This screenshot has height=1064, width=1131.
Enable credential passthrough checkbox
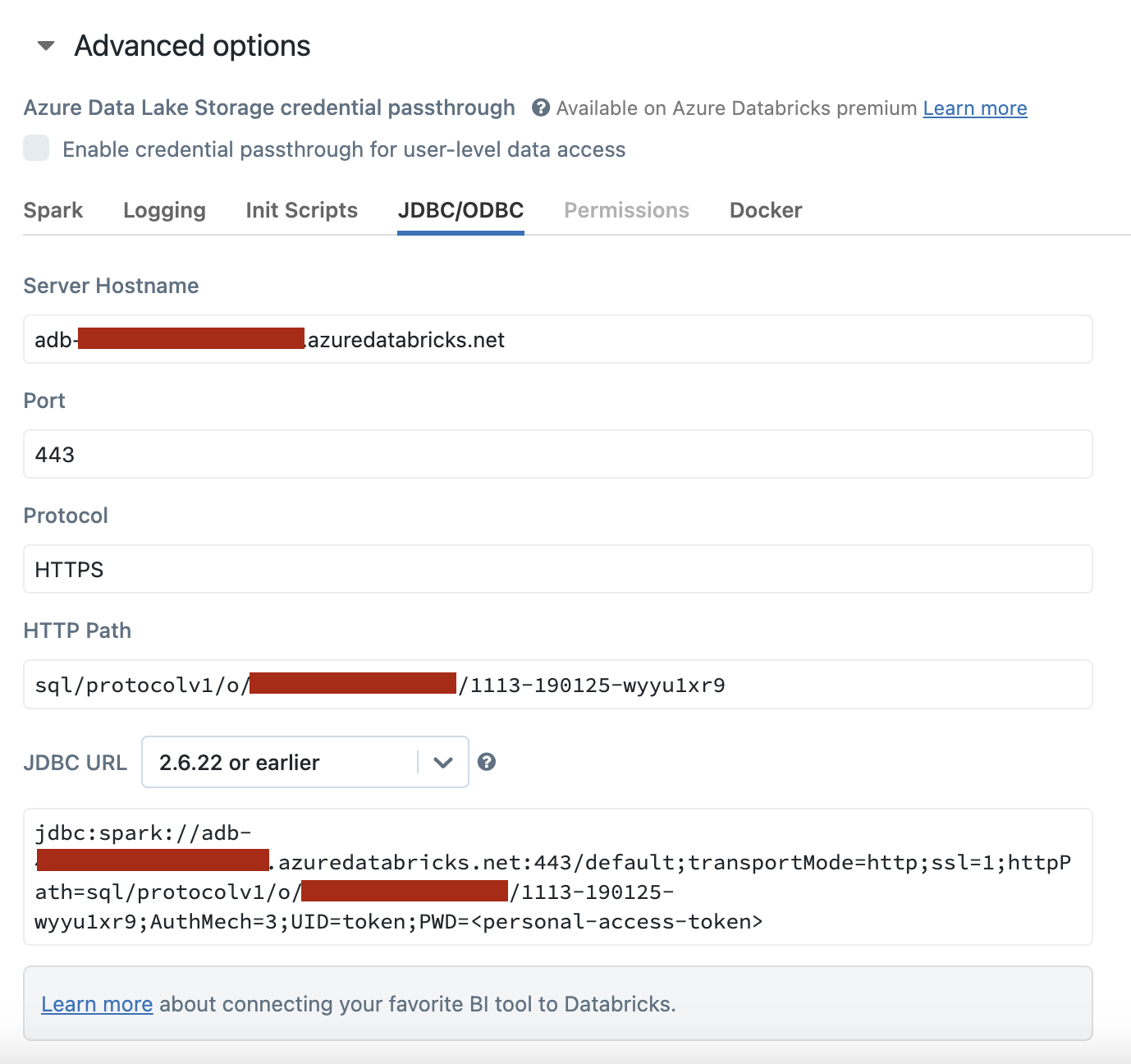(x=36, y=149)
